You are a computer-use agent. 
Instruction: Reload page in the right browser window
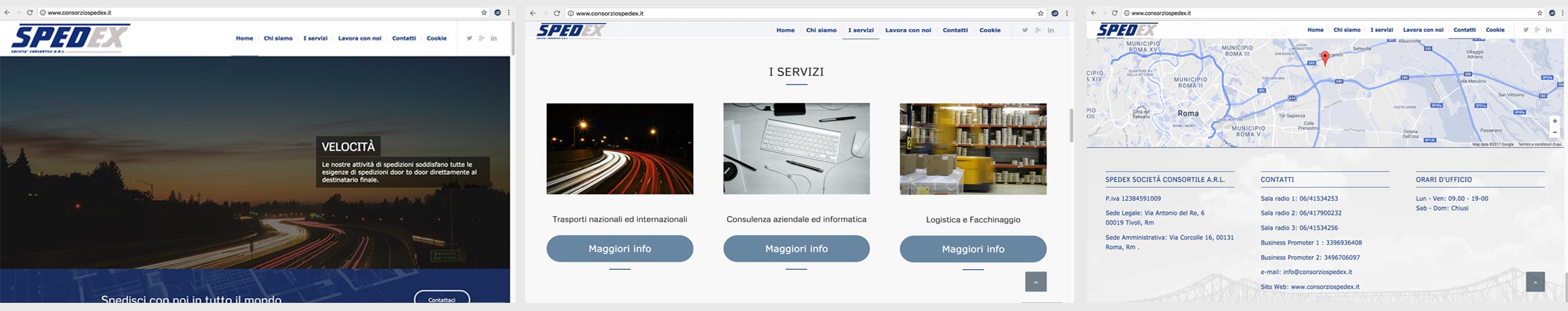(x=1115, y=13)
